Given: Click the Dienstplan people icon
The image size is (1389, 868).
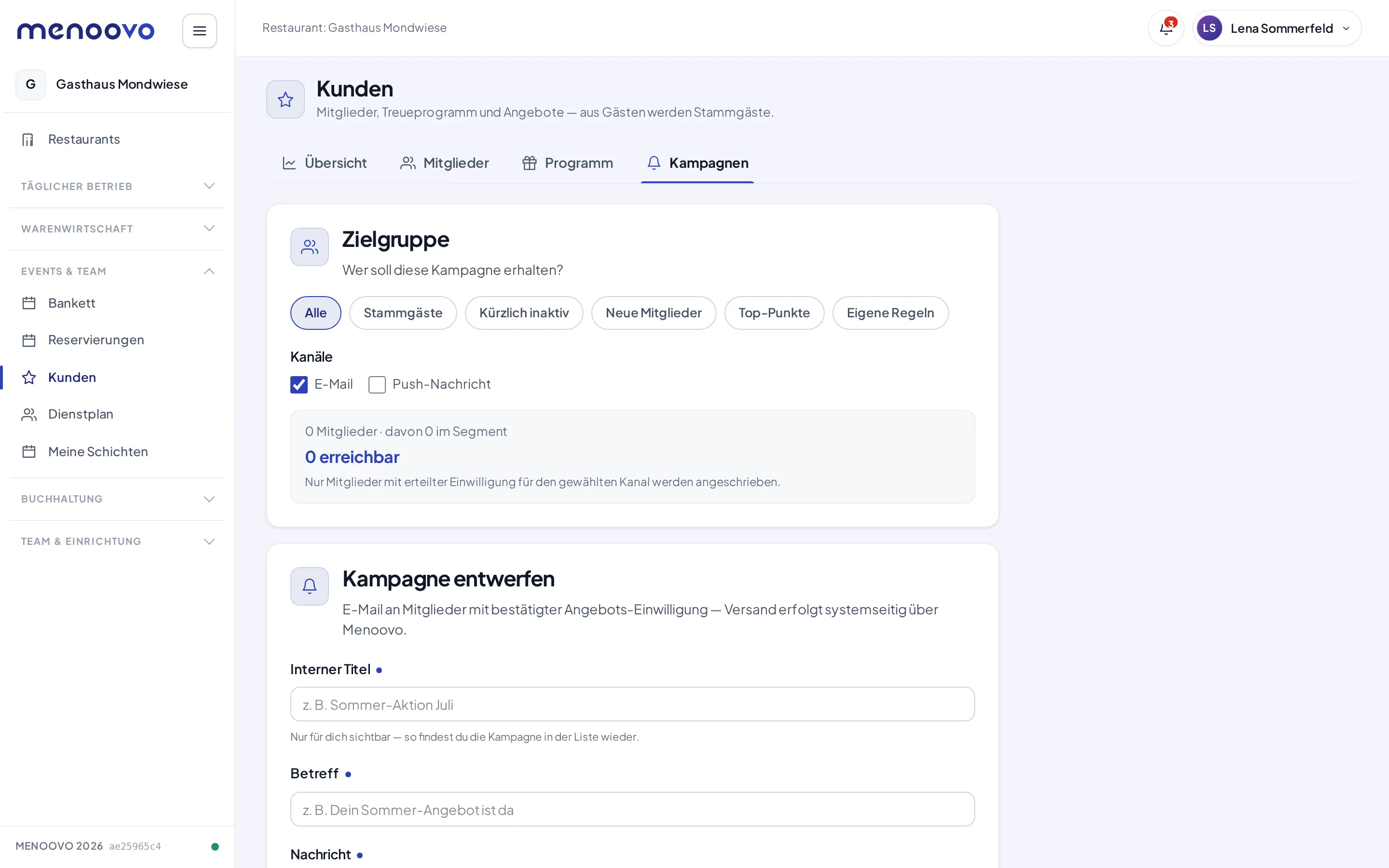Looking at the screenshot, I should (x=29, y=415).
